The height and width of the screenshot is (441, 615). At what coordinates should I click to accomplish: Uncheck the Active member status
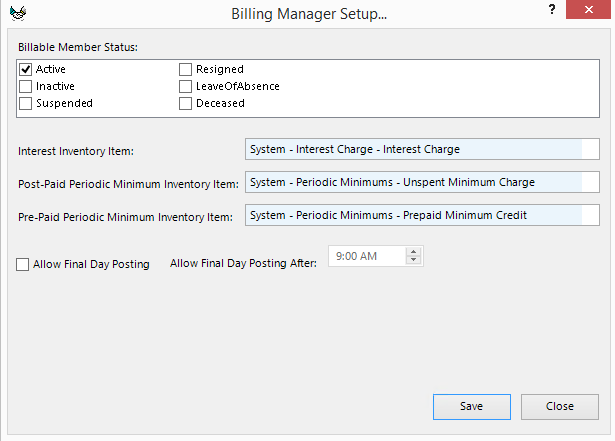26,69
